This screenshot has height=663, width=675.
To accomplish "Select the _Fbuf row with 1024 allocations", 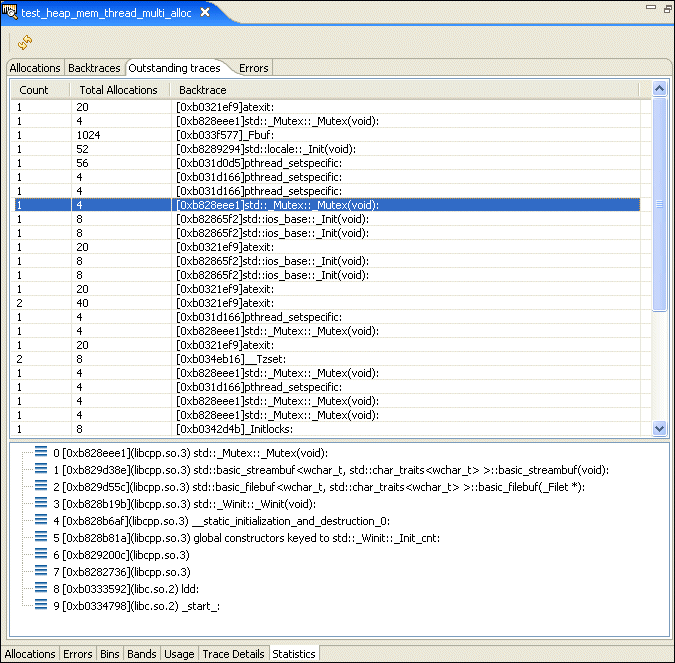I will point(208,135).
